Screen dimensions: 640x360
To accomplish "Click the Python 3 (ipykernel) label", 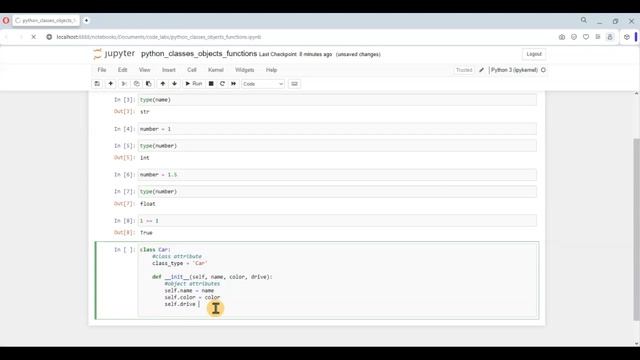I will [514, 70].
